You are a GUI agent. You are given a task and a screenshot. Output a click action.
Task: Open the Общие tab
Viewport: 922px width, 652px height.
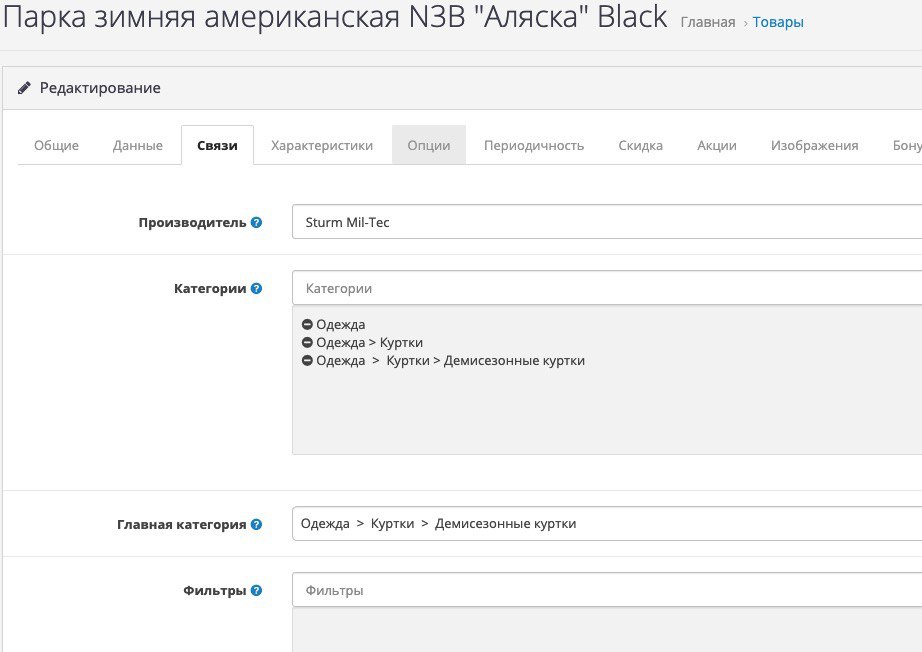56,145
